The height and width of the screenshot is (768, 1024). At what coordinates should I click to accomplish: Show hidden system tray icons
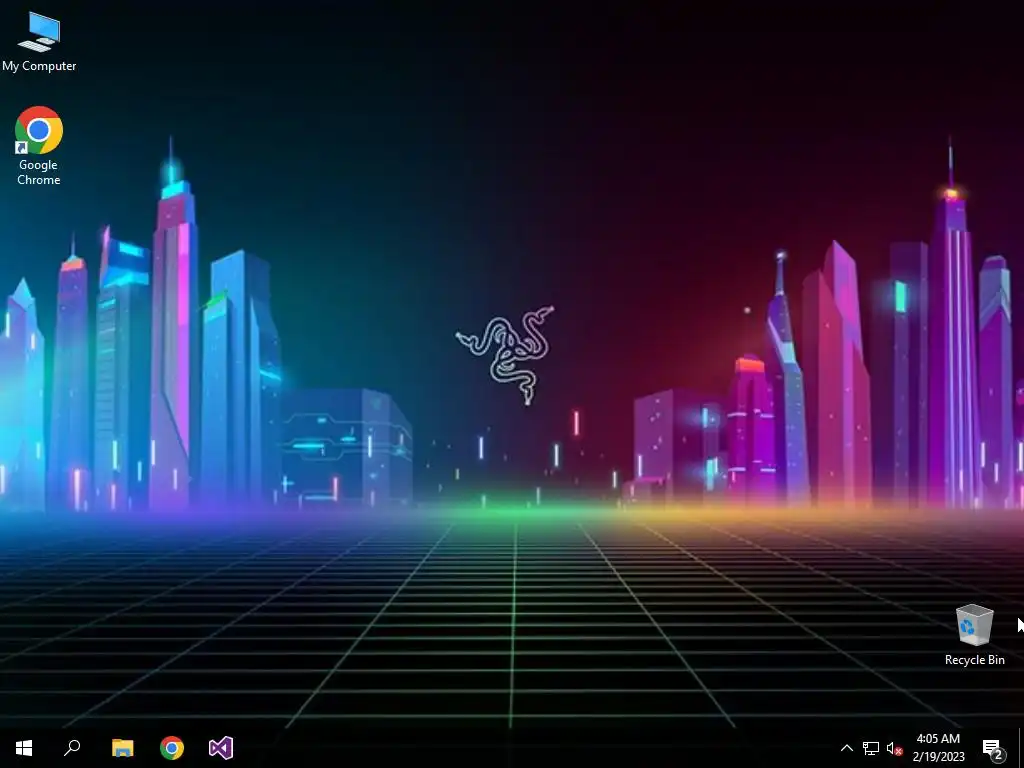[846, 748]
